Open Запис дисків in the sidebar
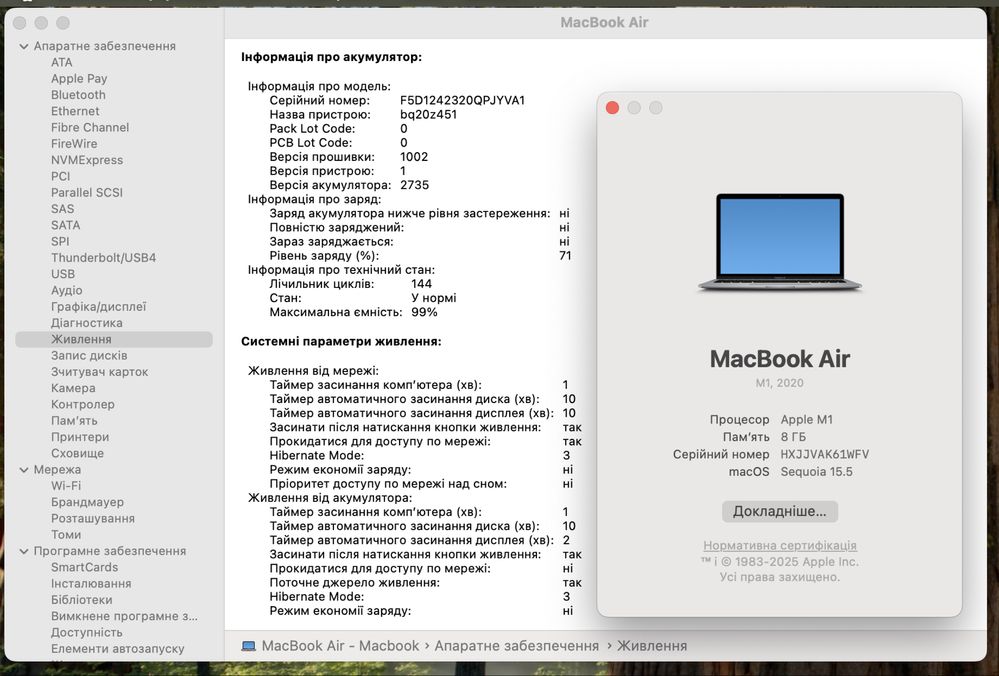The height and width of the screenshot is (676, 999). coord(89,356)
